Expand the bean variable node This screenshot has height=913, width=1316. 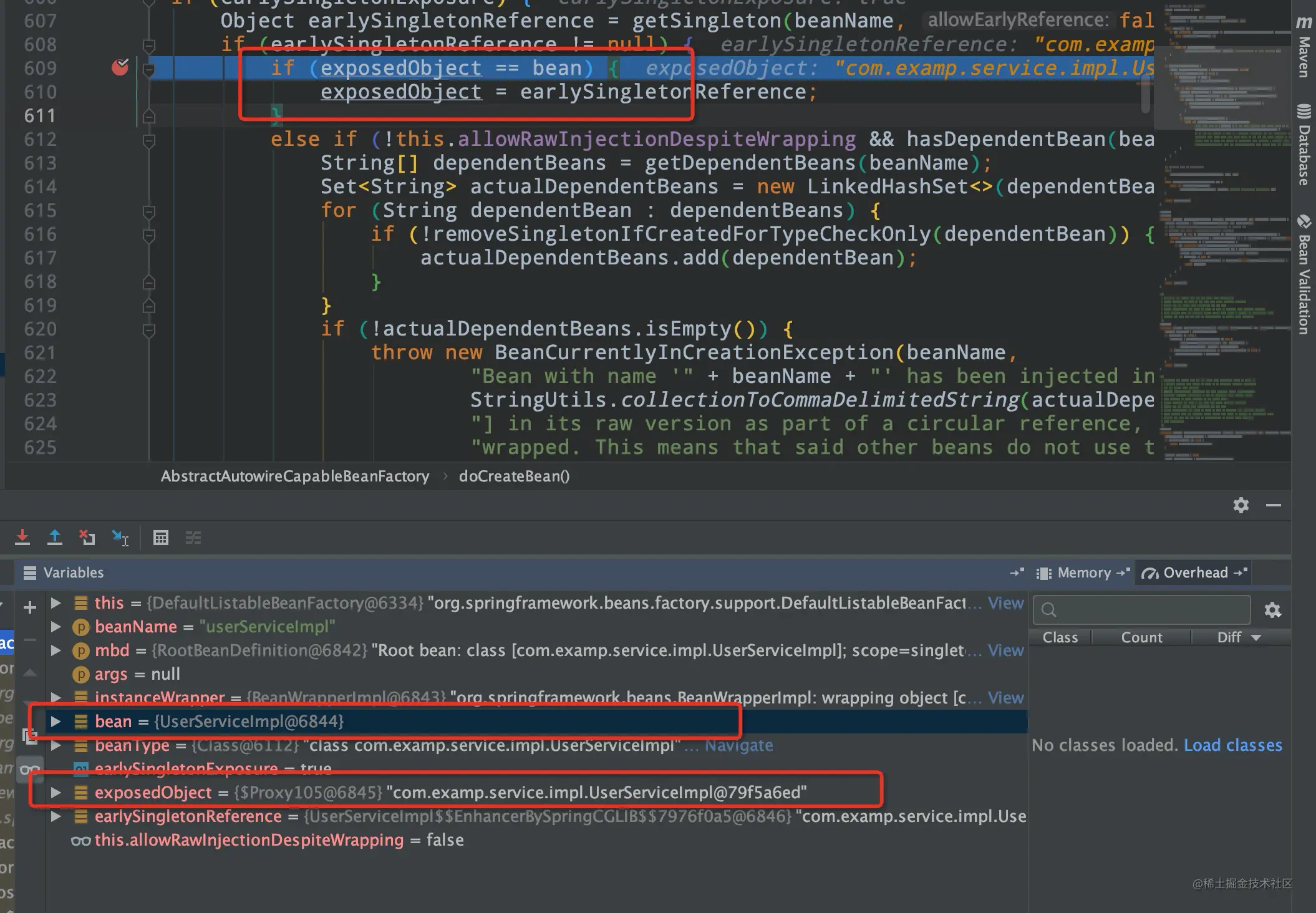click(56, 721)
